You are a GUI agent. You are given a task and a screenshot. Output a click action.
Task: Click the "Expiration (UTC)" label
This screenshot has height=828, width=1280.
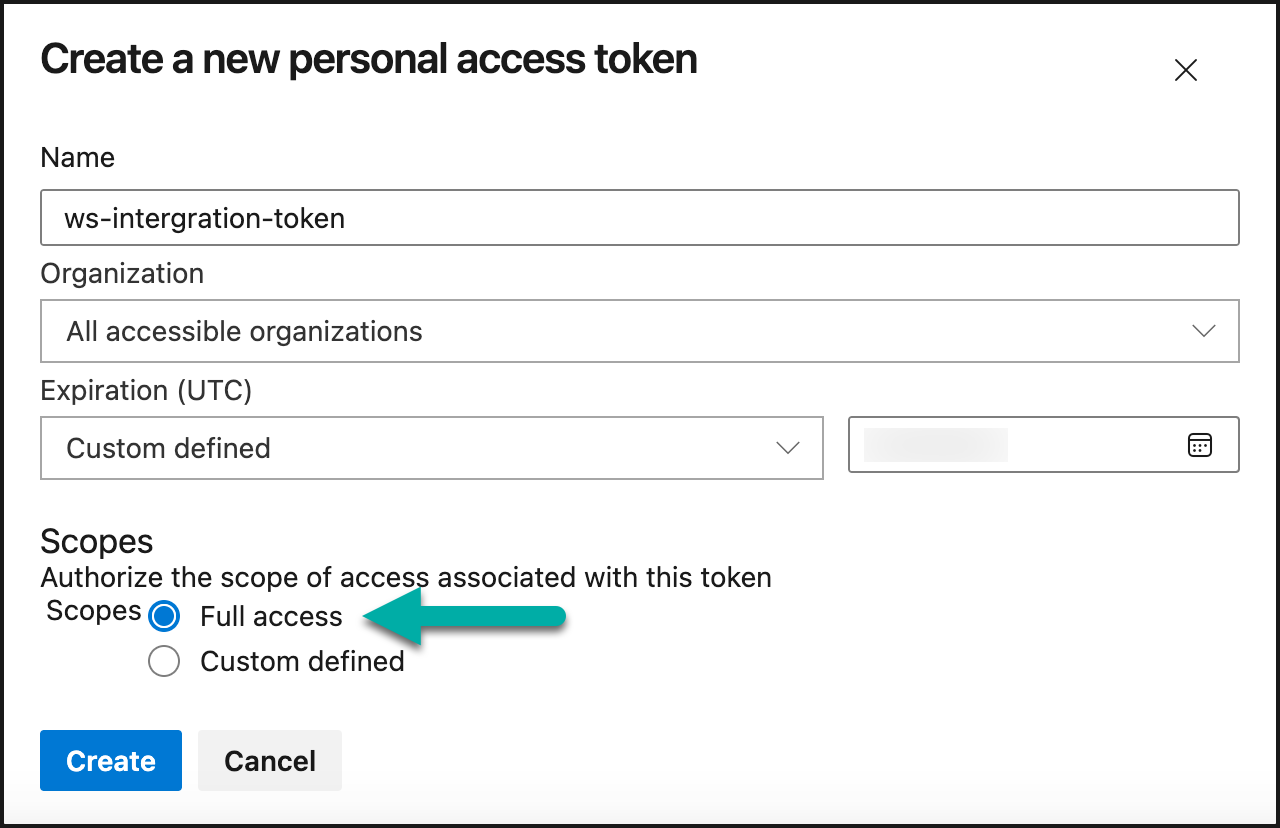[146, 390]
